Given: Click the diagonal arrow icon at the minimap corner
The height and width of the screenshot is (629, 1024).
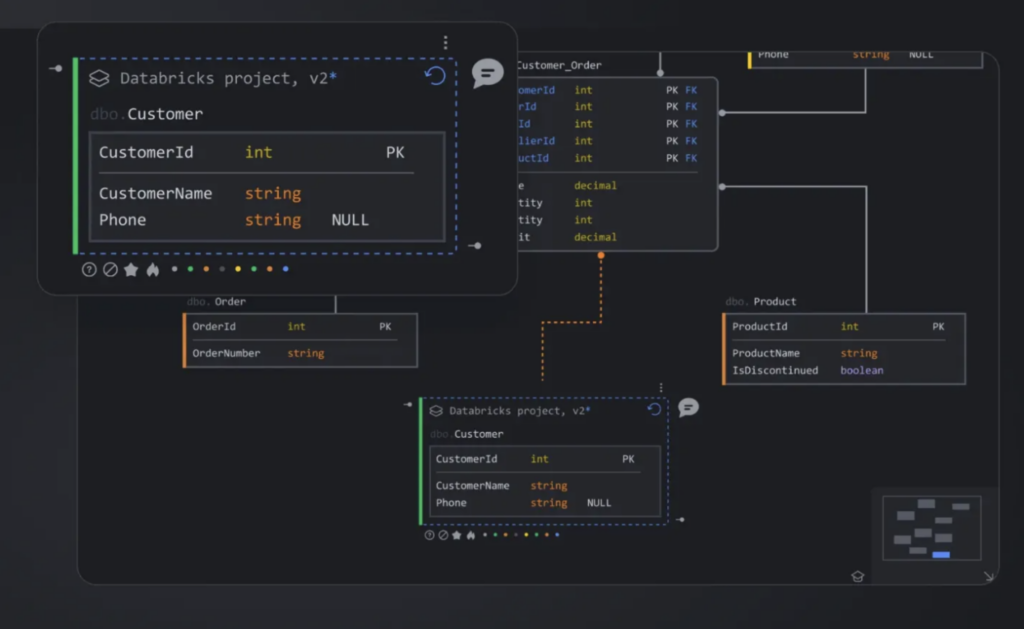Looking at the screenshot, I should coord(989,576).
